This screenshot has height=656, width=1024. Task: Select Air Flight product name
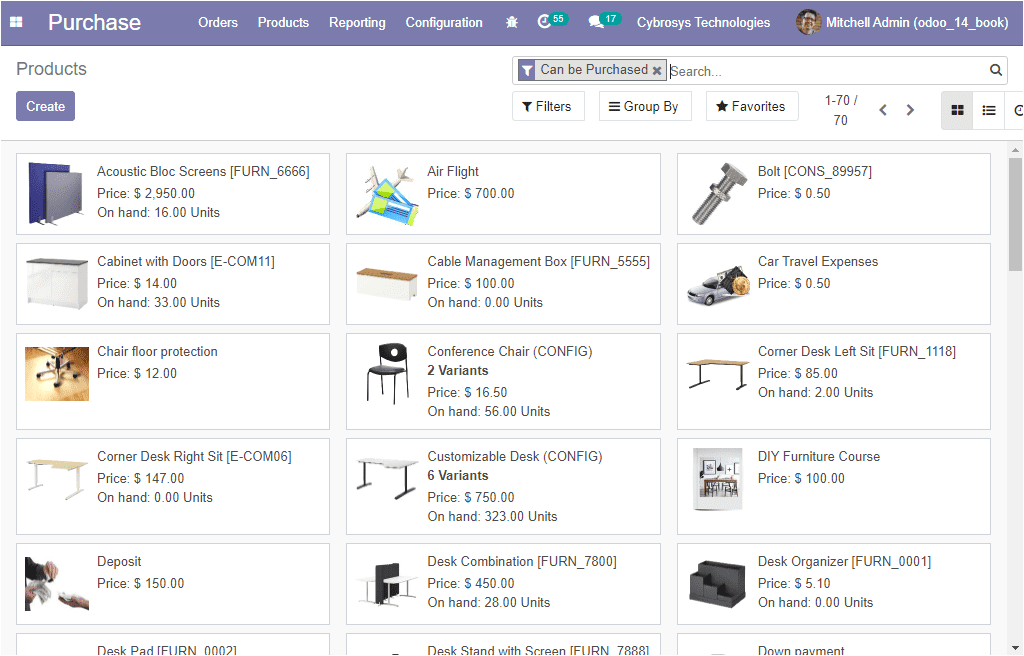click(453, 171)
